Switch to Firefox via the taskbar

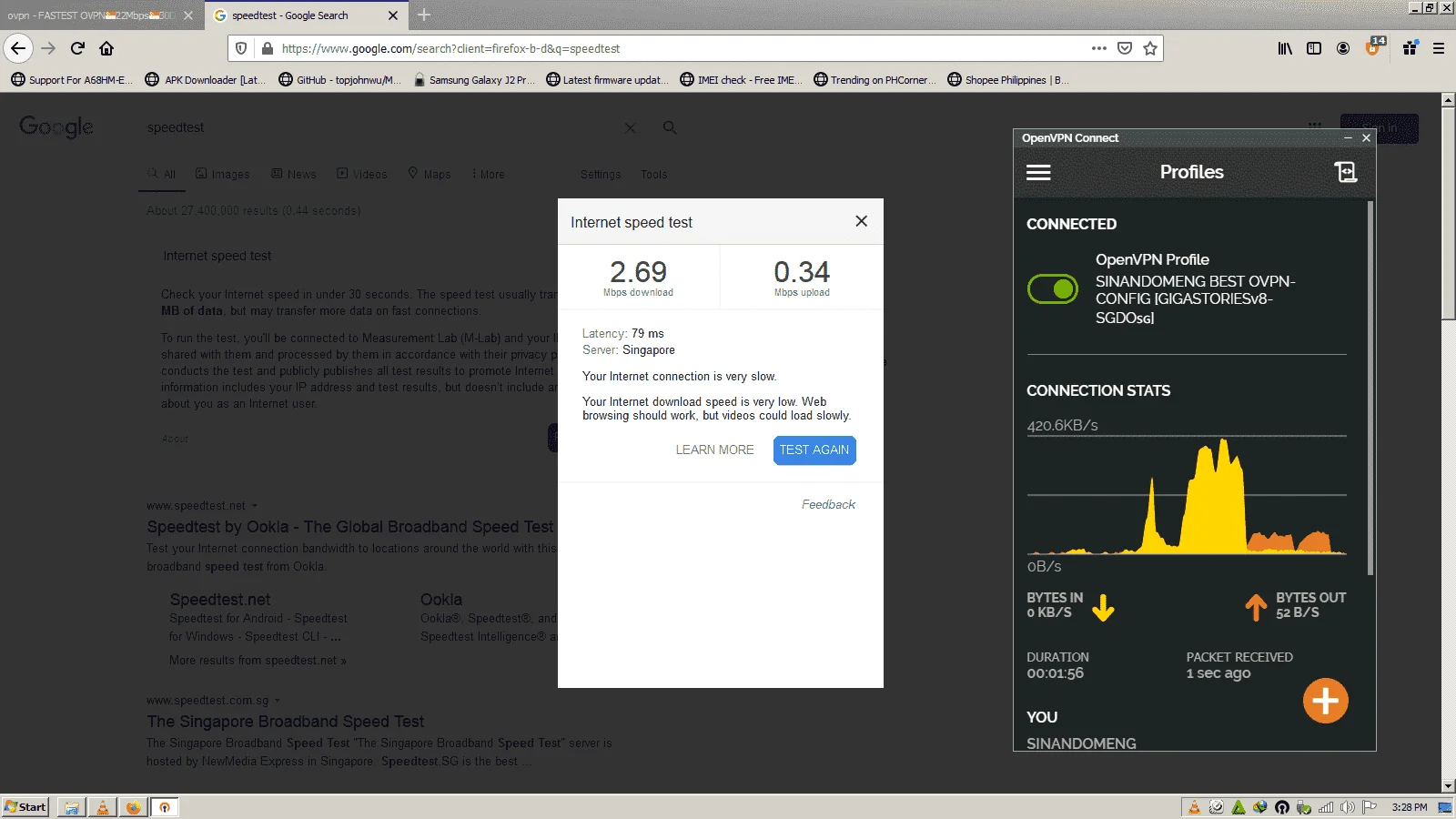134,807
